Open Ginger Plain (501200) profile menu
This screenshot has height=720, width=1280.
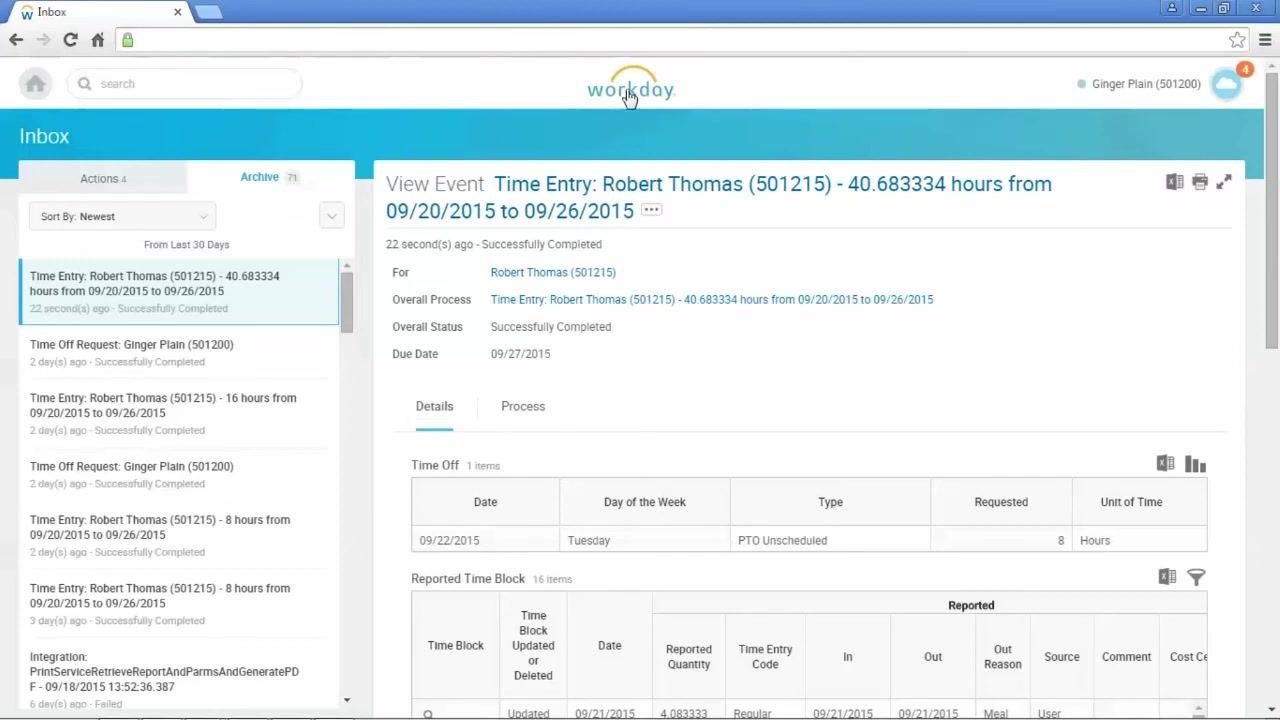click(x=1146, y=84)
